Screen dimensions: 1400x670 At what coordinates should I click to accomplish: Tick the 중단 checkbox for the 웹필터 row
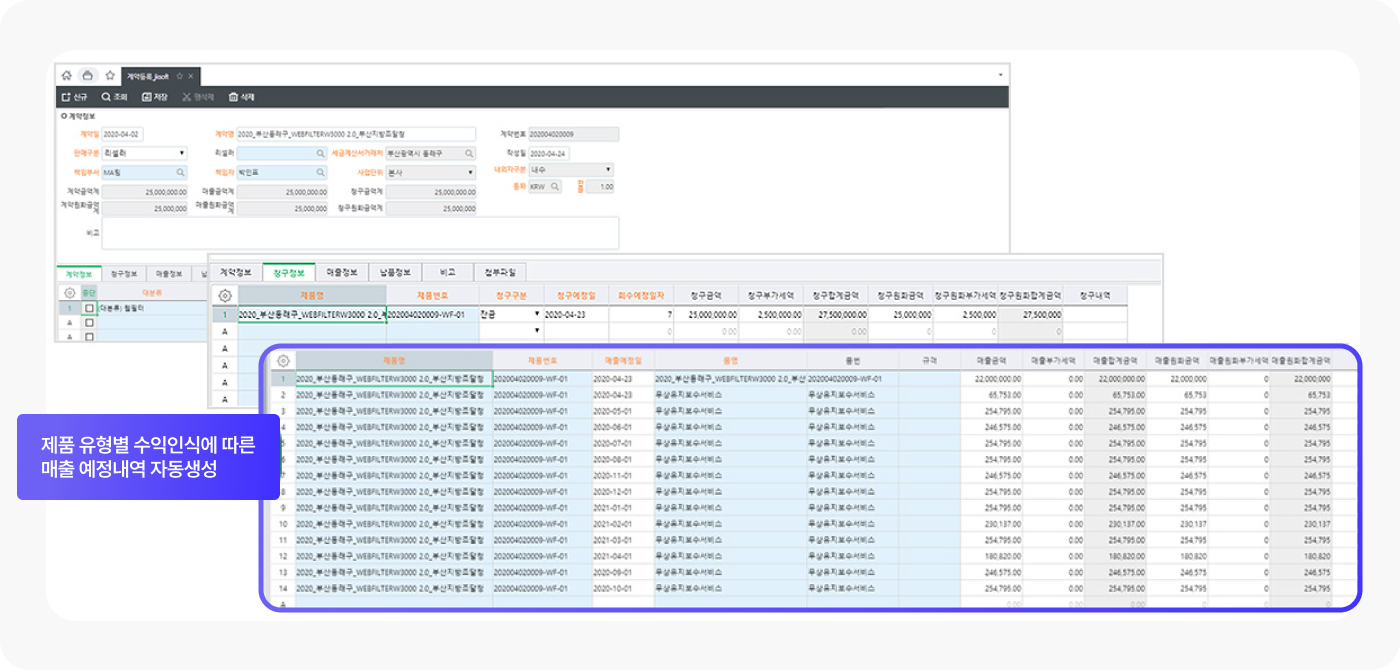(89, 309)
